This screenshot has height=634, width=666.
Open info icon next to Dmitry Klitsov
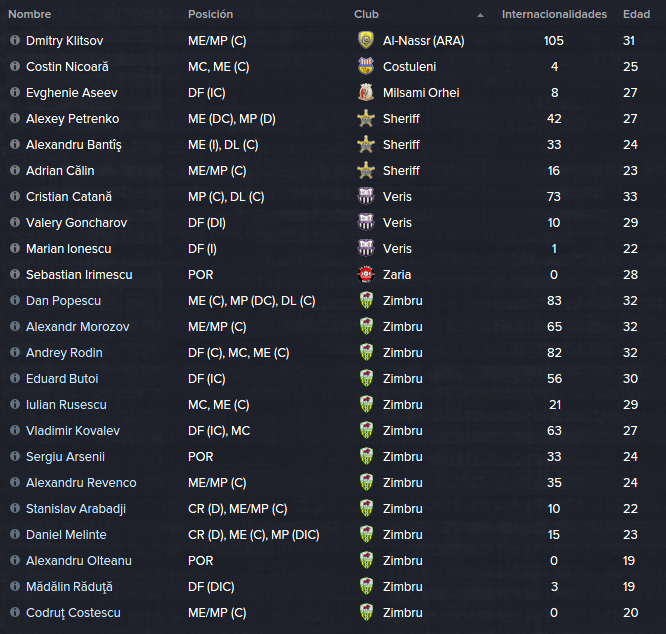coord(15,40)
